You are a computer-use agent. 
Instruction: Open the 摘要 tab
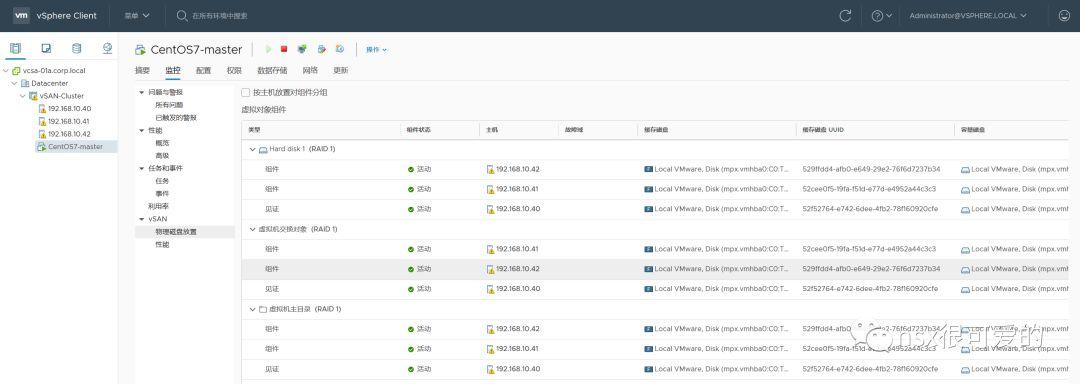pyautogui.click(x=142, y=70)
